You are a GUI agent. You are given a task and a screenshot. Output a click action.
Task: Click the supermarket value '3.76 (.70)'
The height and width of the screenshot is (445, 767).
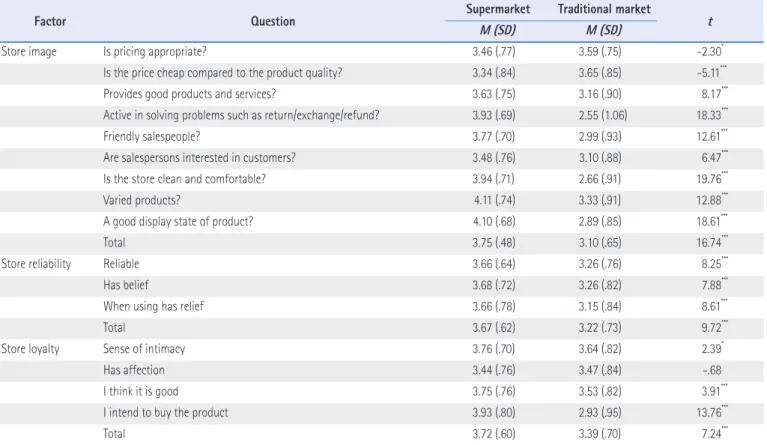point(494,349)
